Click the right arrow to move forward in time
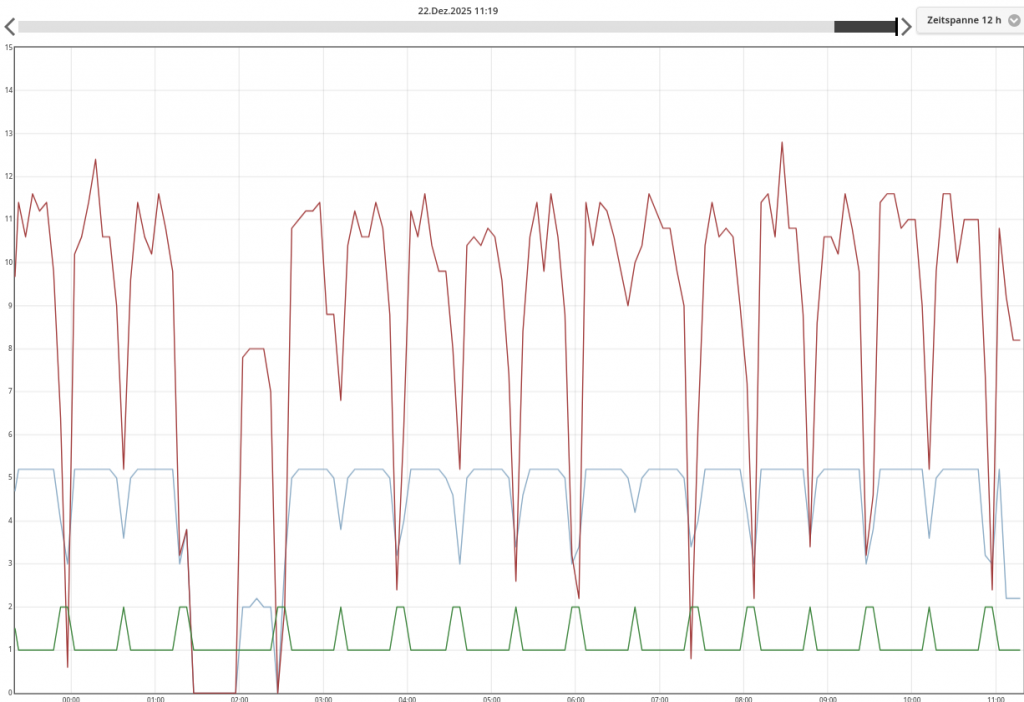This screenshot has height=702, width=1024. 906,26
